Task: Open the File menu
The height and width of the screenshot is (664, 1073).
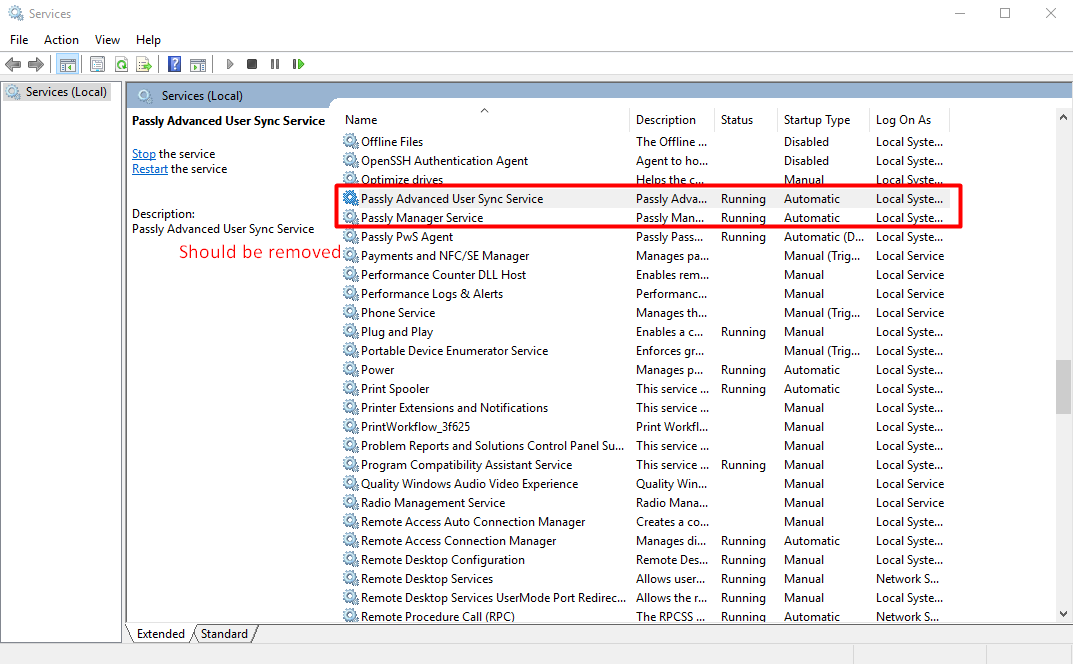Action: [x=19, y=40]
